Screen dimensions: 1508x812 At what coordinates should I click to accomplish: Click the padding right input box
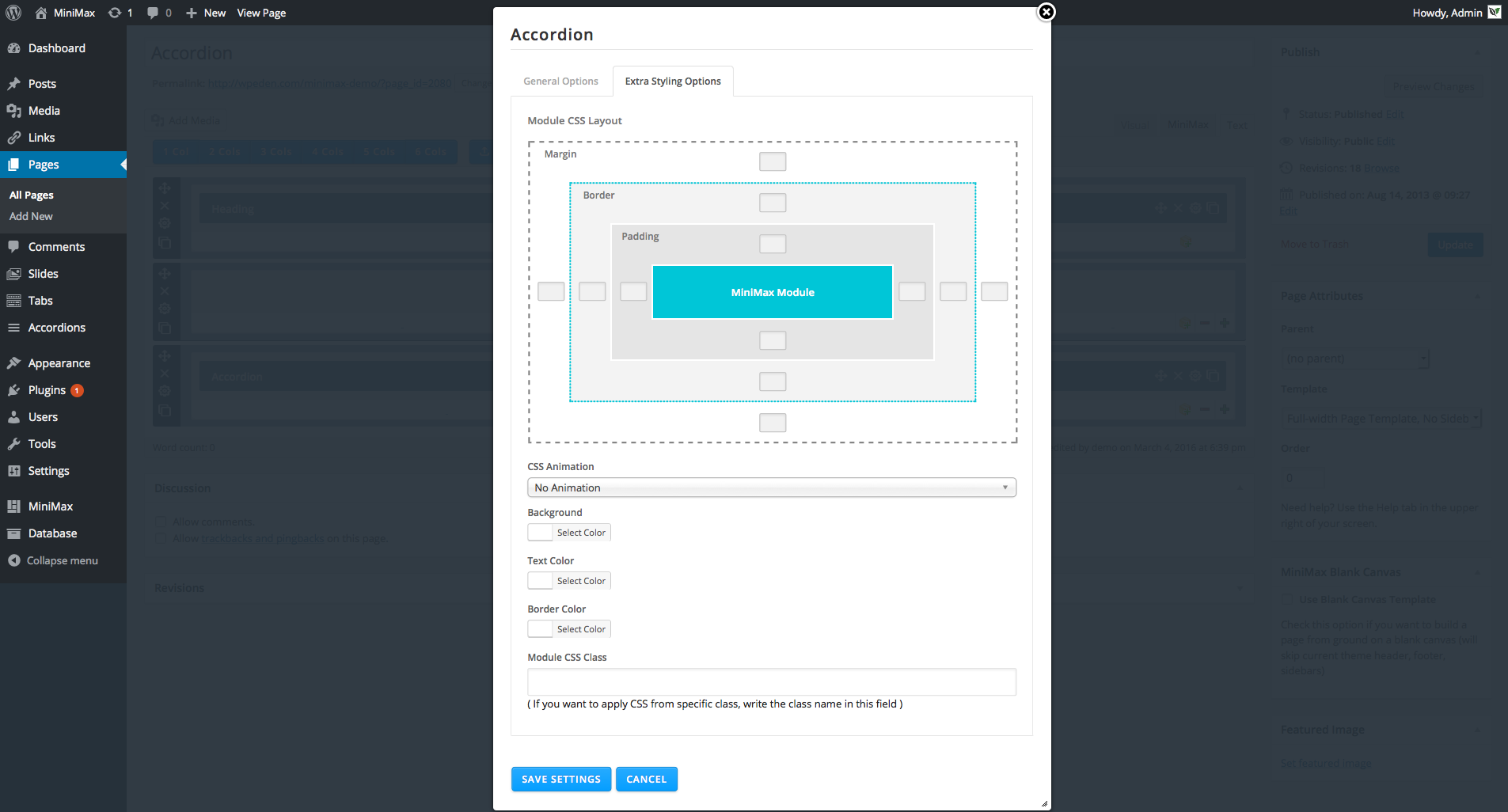coord(912,291)
